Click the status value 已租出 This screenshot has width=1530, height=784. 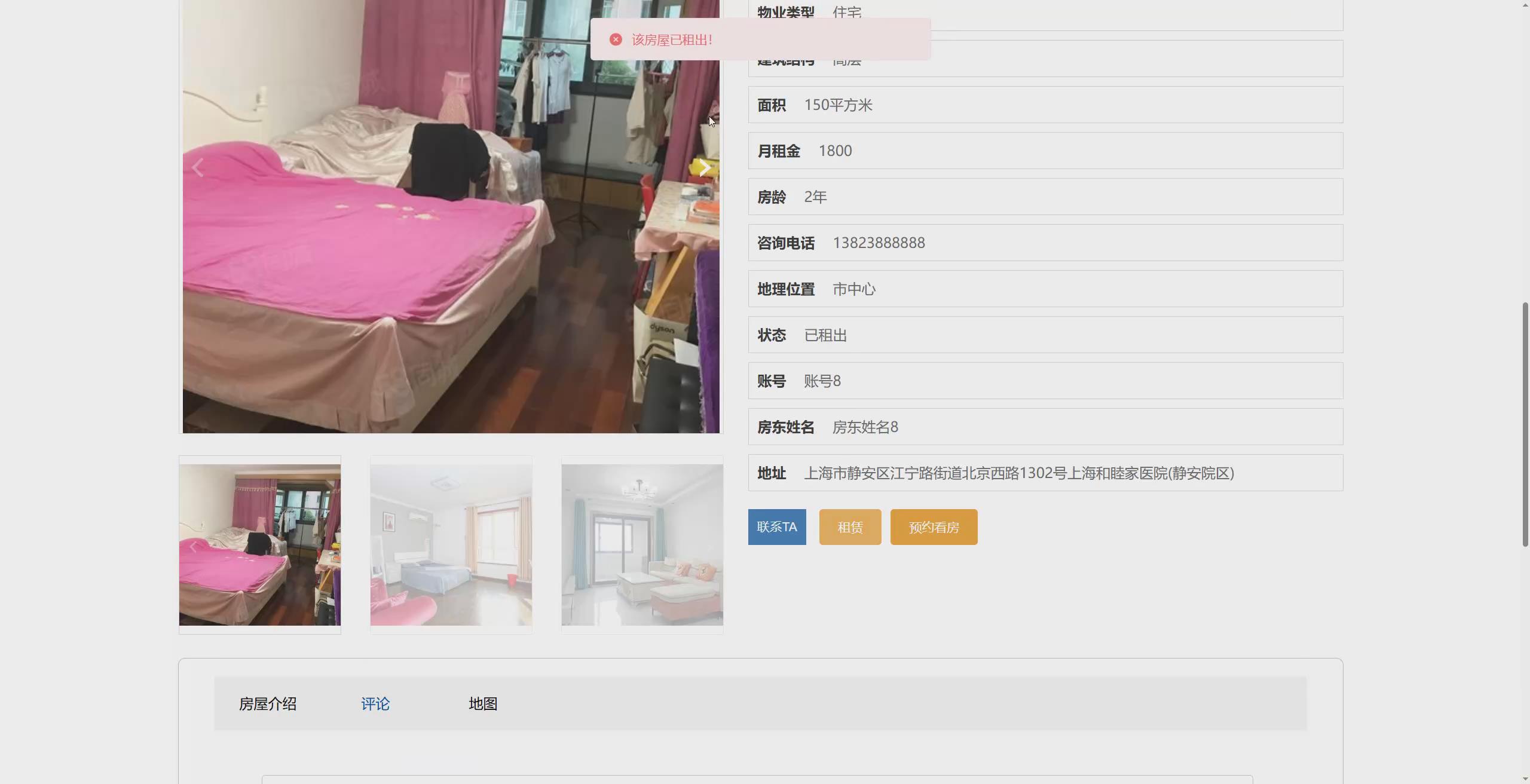[x=825, y=335]
